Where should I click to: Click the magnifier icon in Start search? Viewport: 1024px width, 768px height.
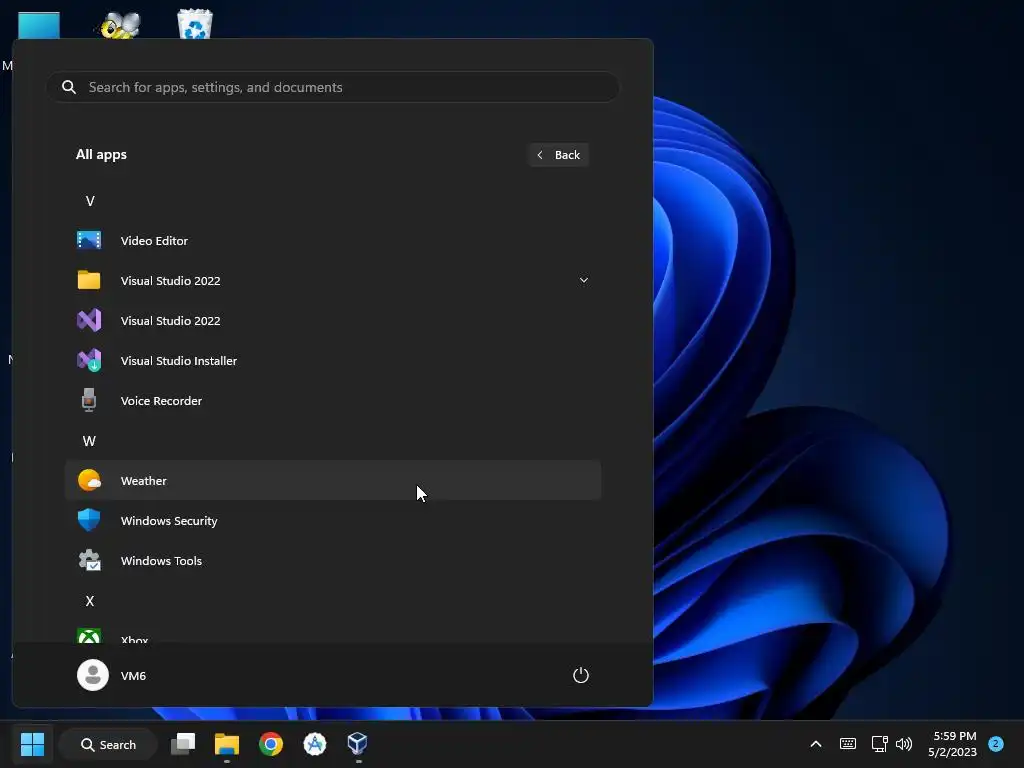[x=69, y=87]
